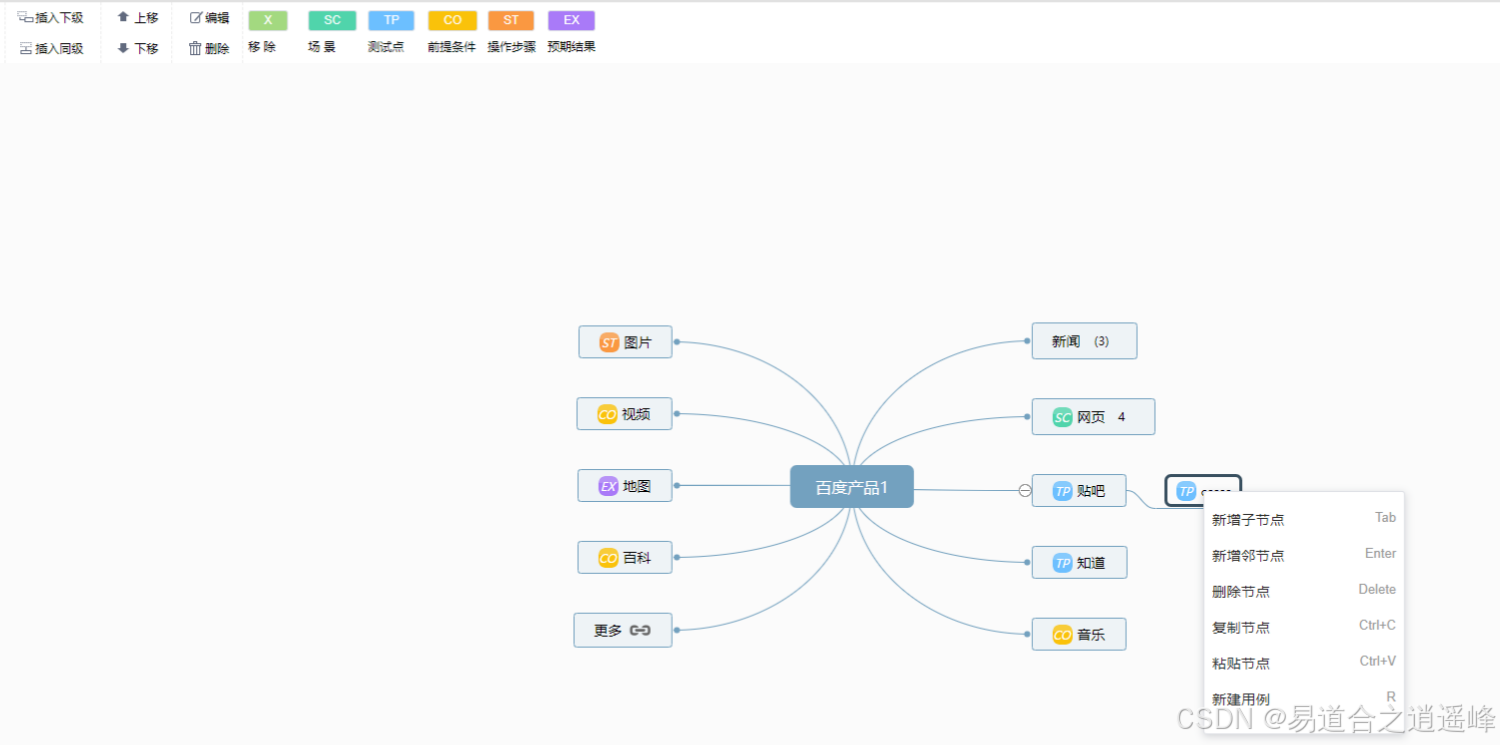Select the 更多 node
The width and height of the screenshot is (1500, 745).
point(623,630)
